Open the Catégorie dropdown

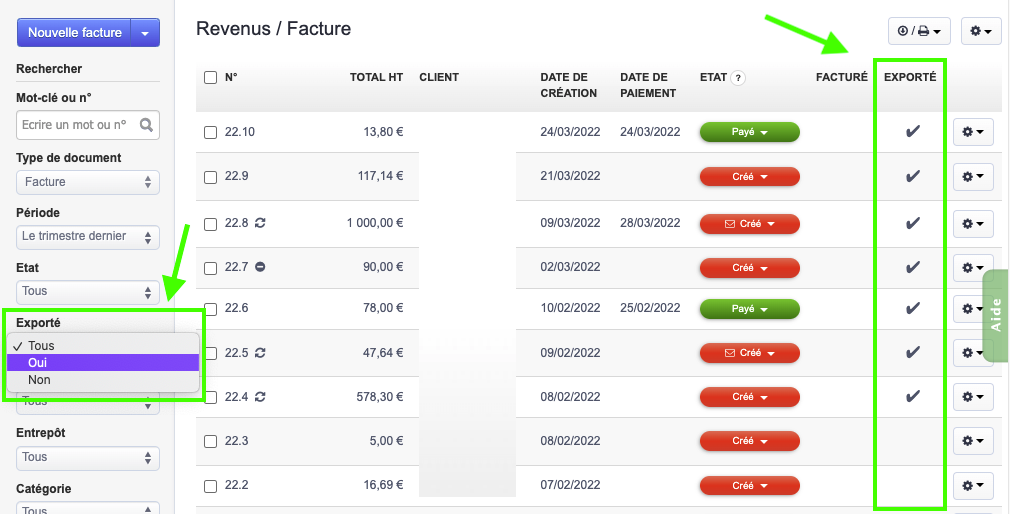pyautogui.click(x=88, y=508)
